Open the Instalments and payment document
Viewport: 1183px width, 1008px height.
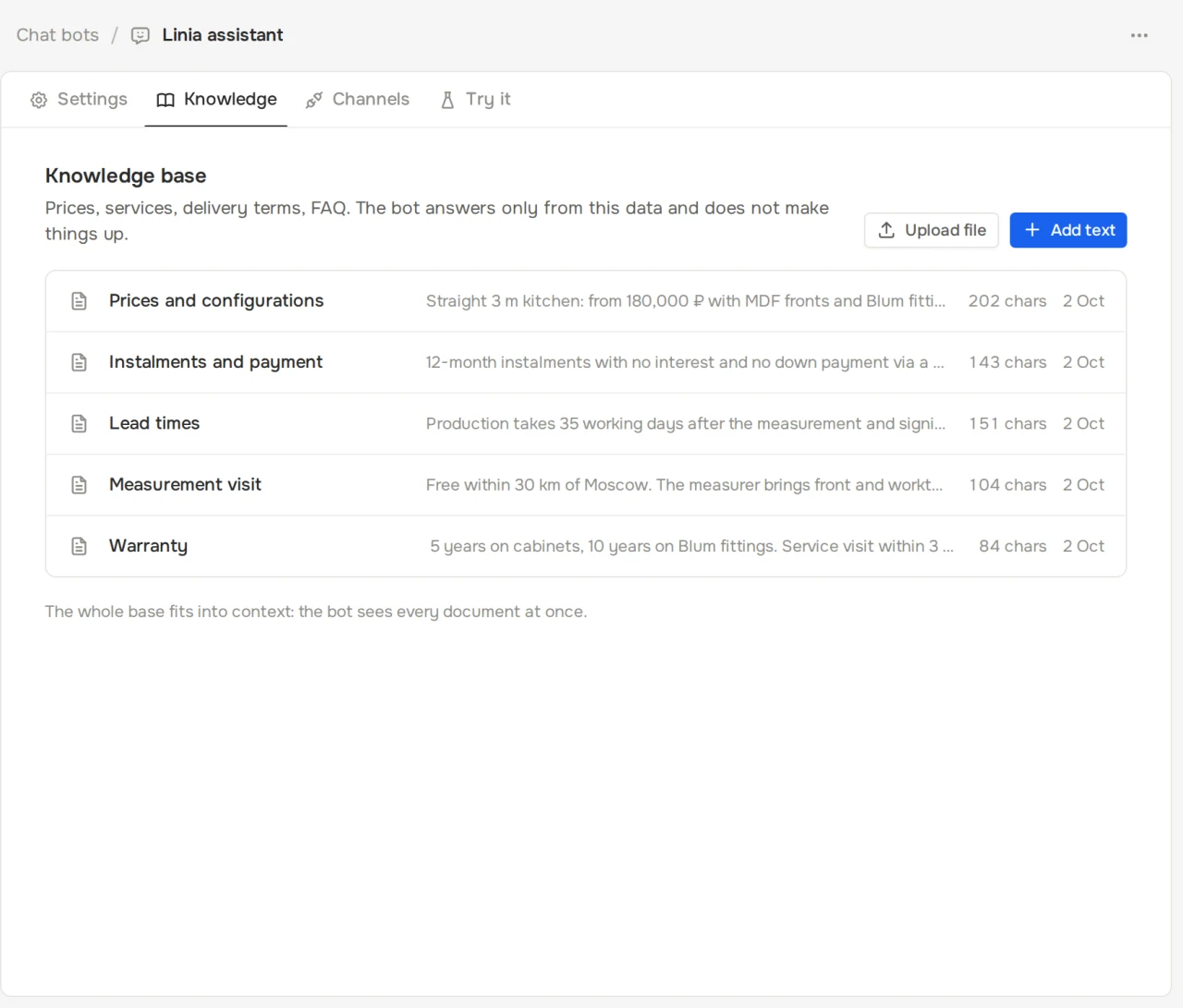pos(586,362)
